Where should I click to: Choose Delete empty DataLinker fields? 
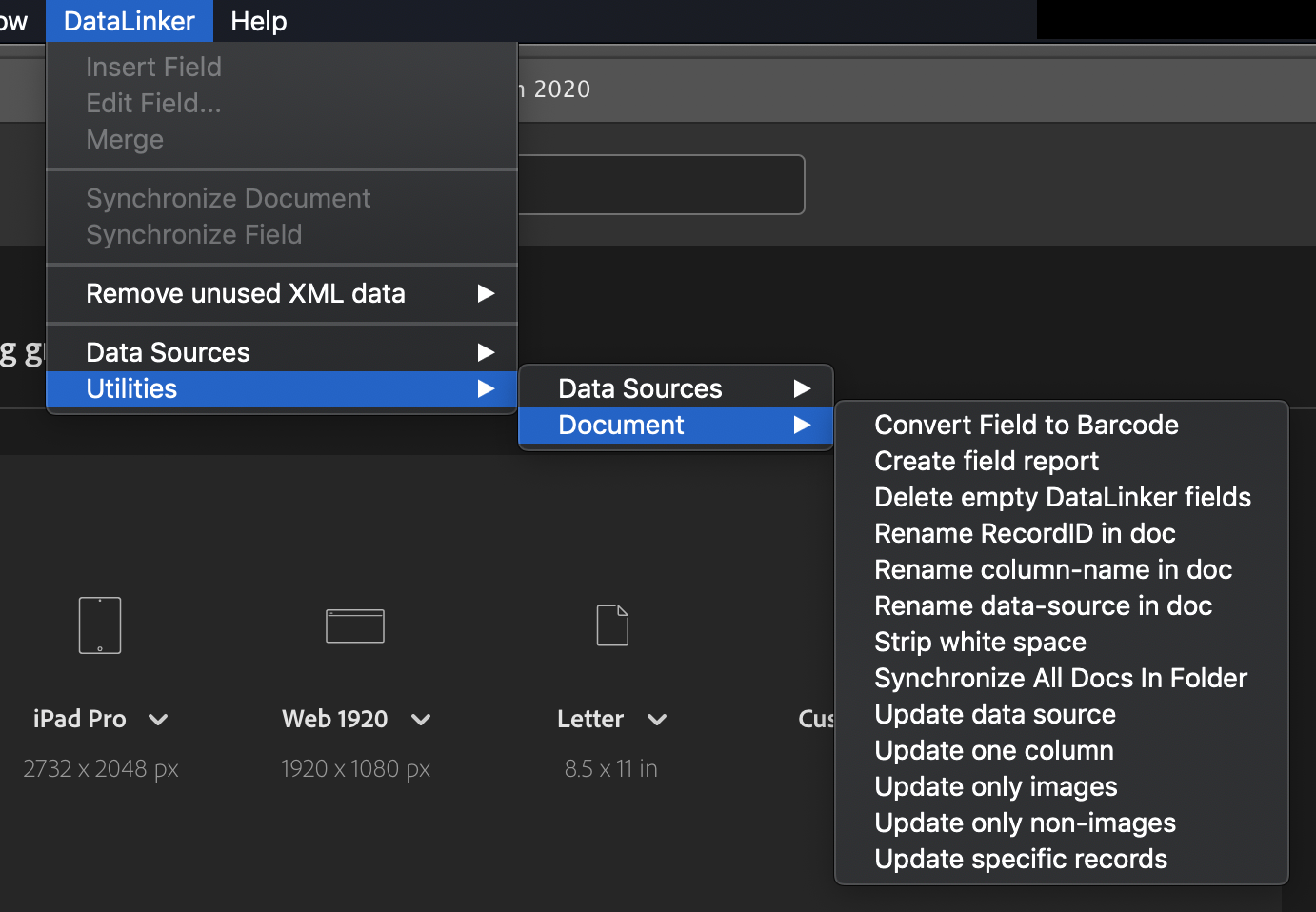tap(1062, 497)
